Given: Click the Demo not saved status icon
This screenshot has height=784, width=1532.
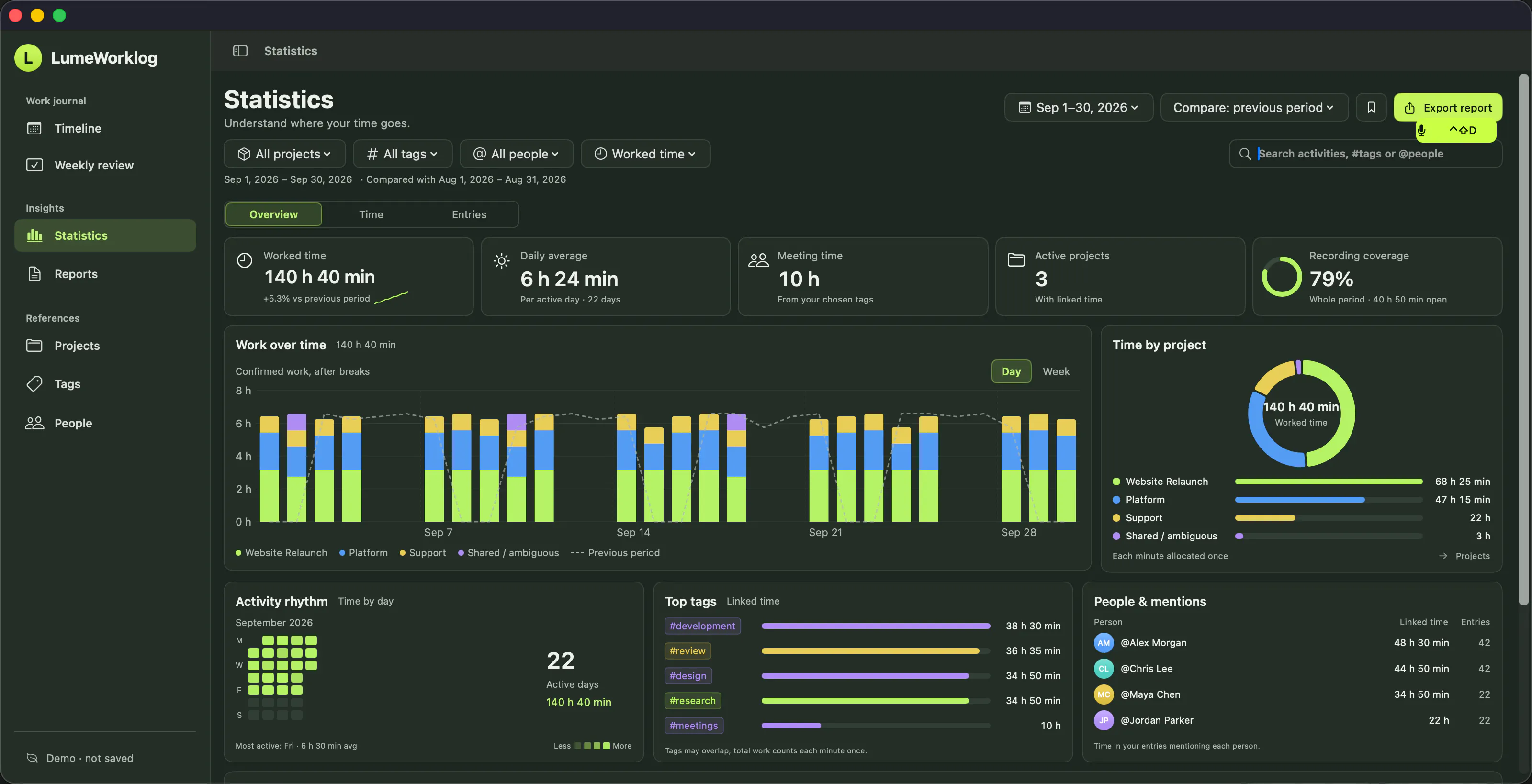Looking at the screenshot, I should tap(32, 758).
